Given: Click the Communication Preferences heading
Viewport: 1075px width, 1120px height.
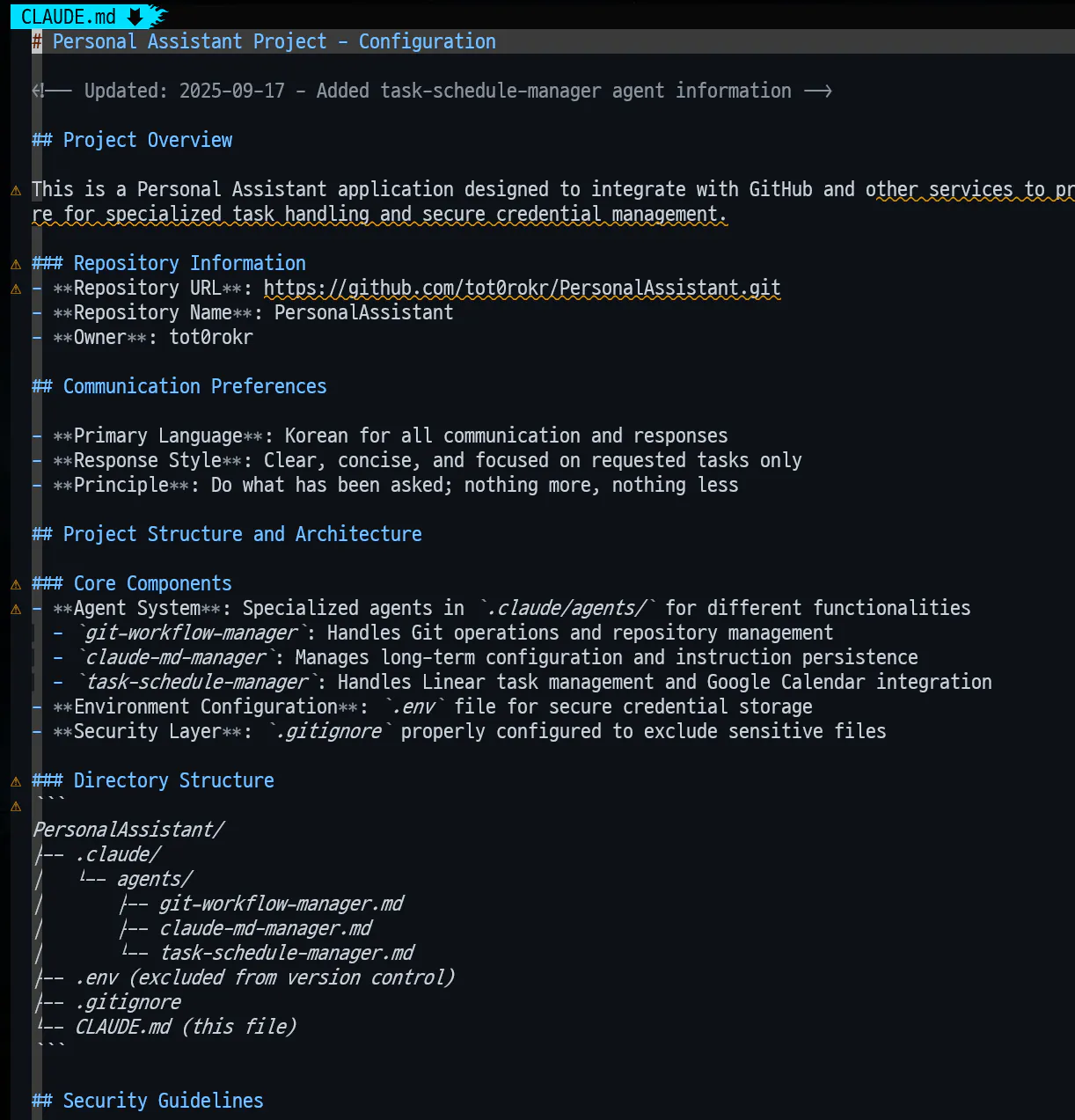Looking at the screenshot, I should point(179,386).
